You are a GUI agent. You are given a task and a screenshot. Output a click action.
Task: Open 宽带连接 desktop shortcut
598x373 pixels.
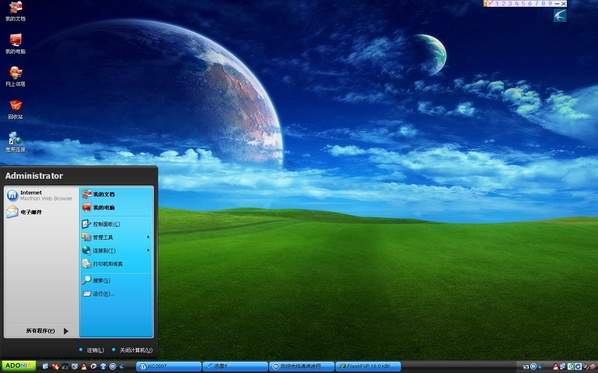15,142
